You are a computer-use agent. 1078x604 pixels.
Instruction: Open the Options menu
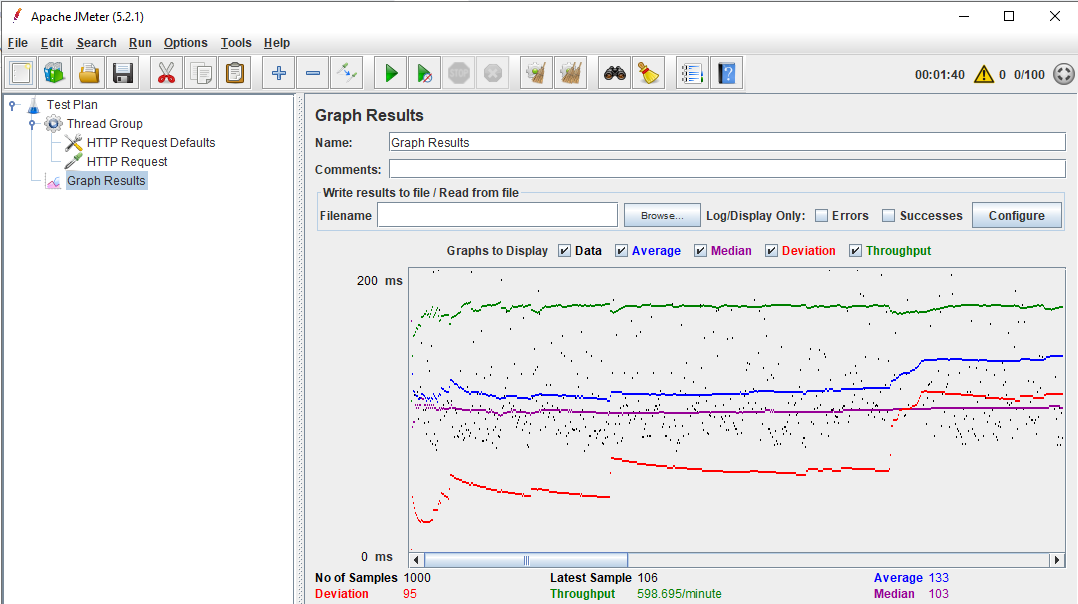[x=185, y=43]
